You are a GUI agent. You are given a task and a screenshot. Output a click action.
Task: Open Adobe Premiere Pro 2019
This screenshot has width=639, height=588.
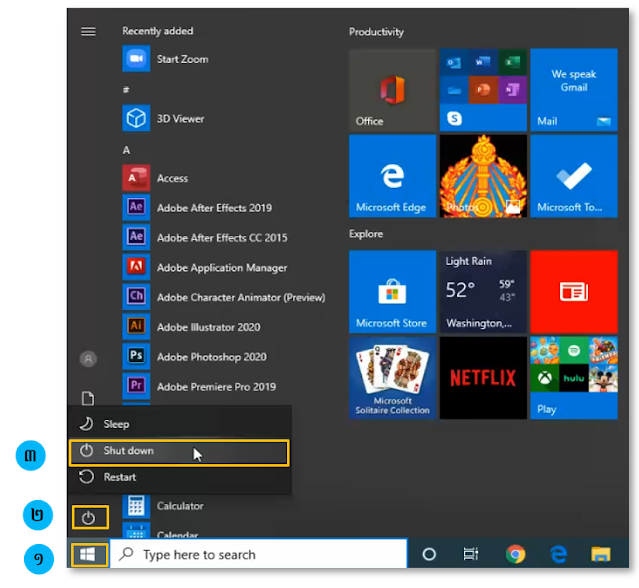(199, 386)
